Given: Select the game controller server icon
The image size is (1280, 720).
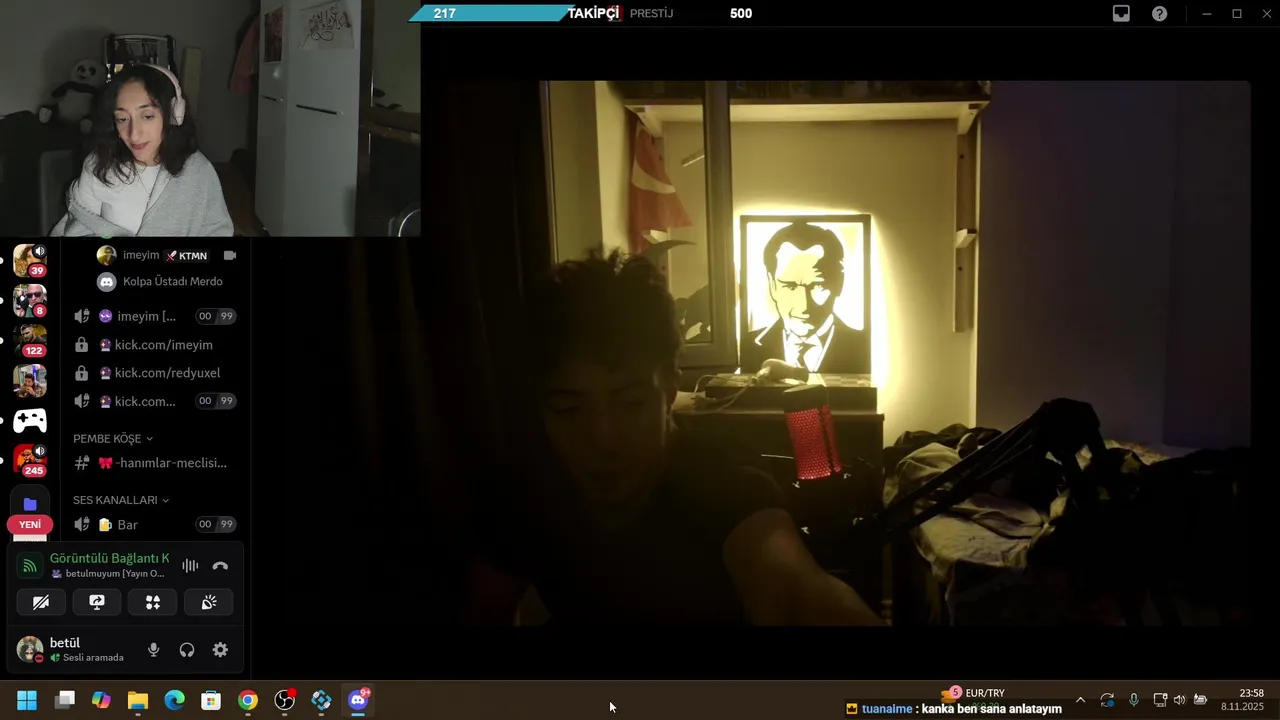Looking at the screenshot, I should pos(29,421).
